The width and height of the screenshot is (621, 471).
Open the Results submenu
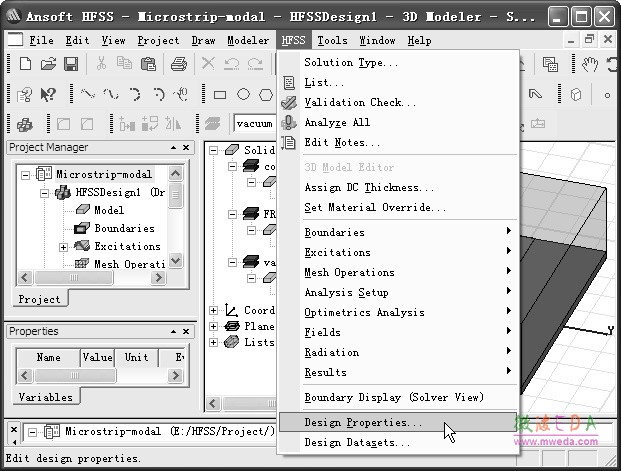click(398, 372)
